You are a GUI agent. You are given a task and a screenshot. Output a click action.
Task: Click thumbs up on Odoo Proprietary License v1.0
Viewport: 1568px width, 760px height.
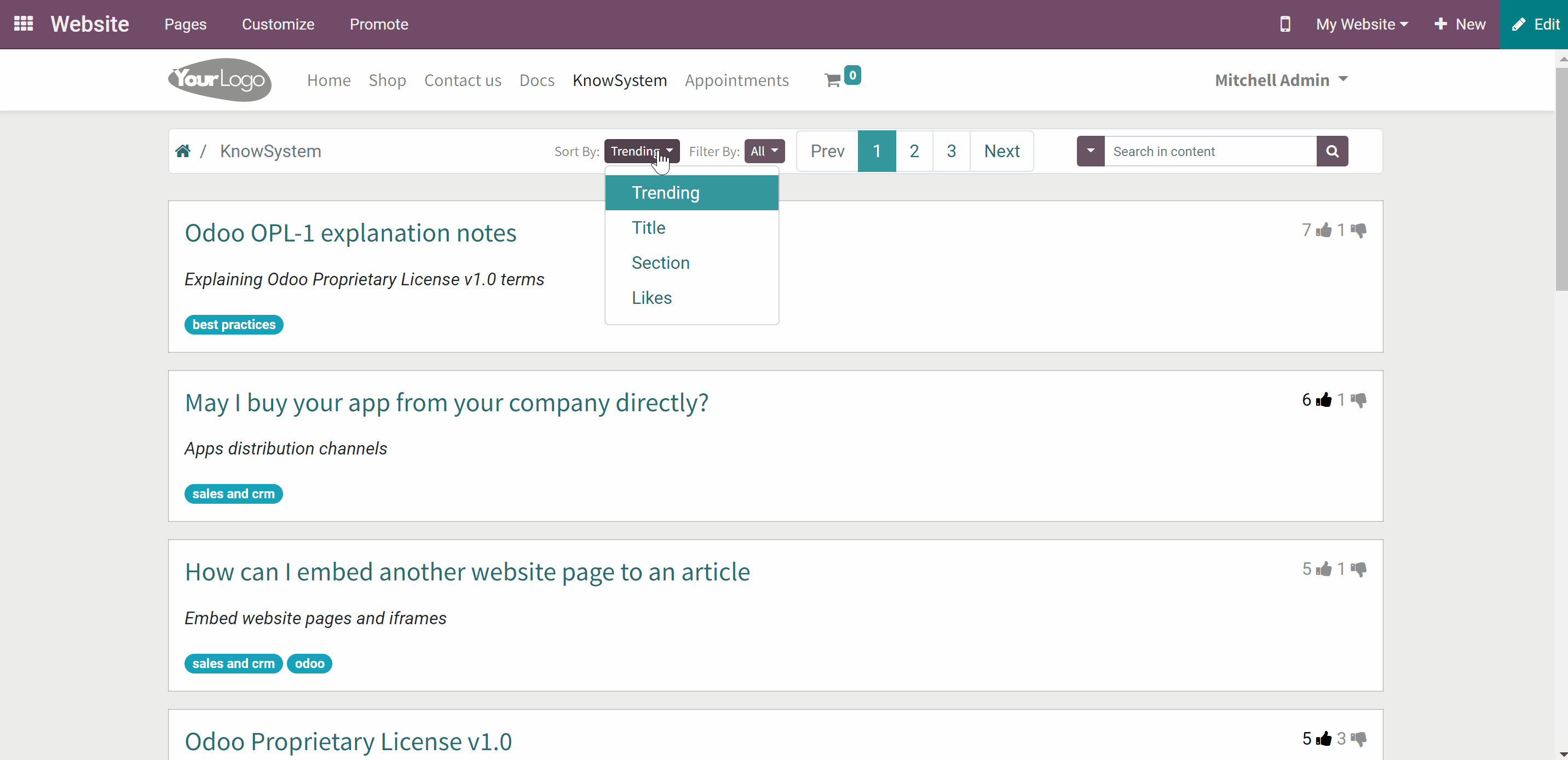1323,739
